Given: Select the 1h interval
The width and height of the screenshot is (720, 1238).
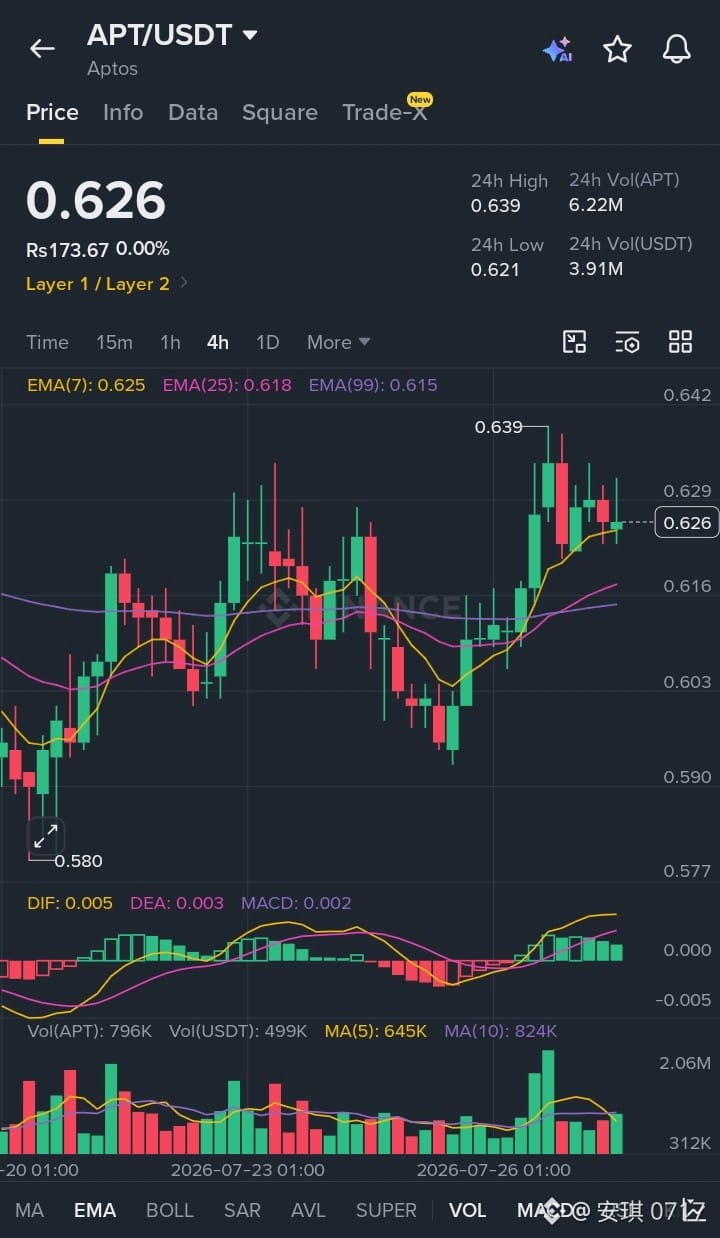Looking at the screenshot, I should 170,342.
